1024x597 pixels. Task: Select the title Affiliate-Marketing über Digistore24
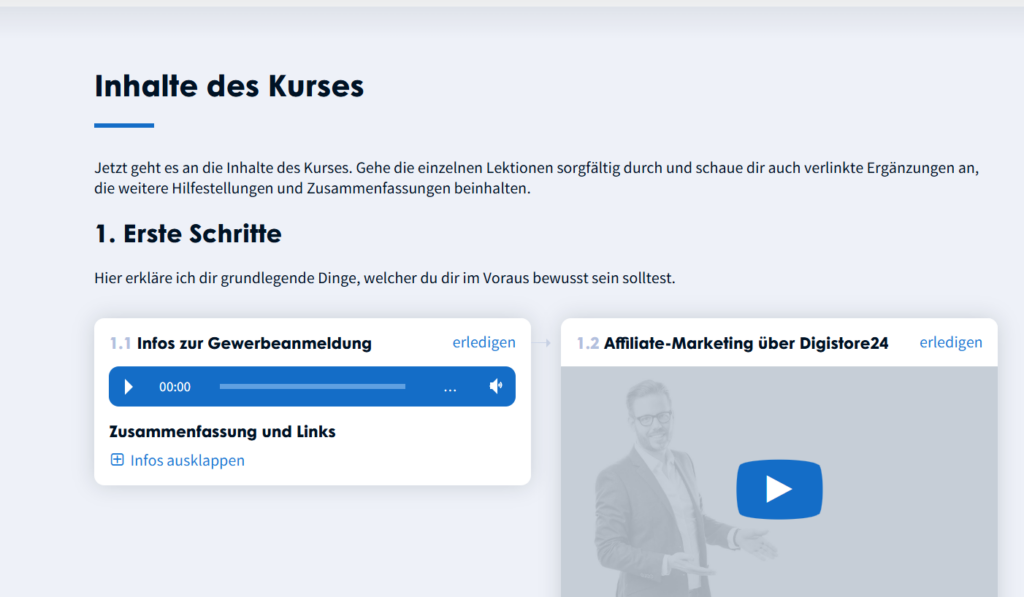click(x=746, y=343)
